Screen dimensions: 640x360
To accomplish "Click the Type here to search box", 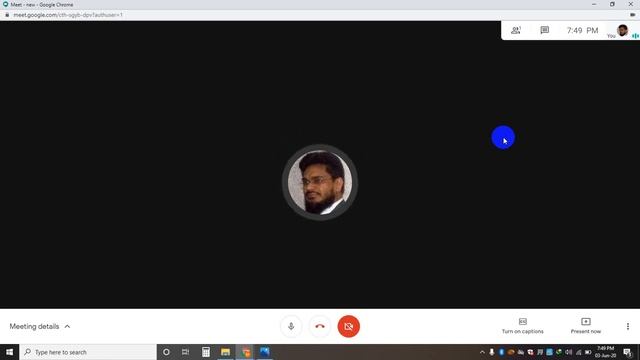I will click(88, 352).
